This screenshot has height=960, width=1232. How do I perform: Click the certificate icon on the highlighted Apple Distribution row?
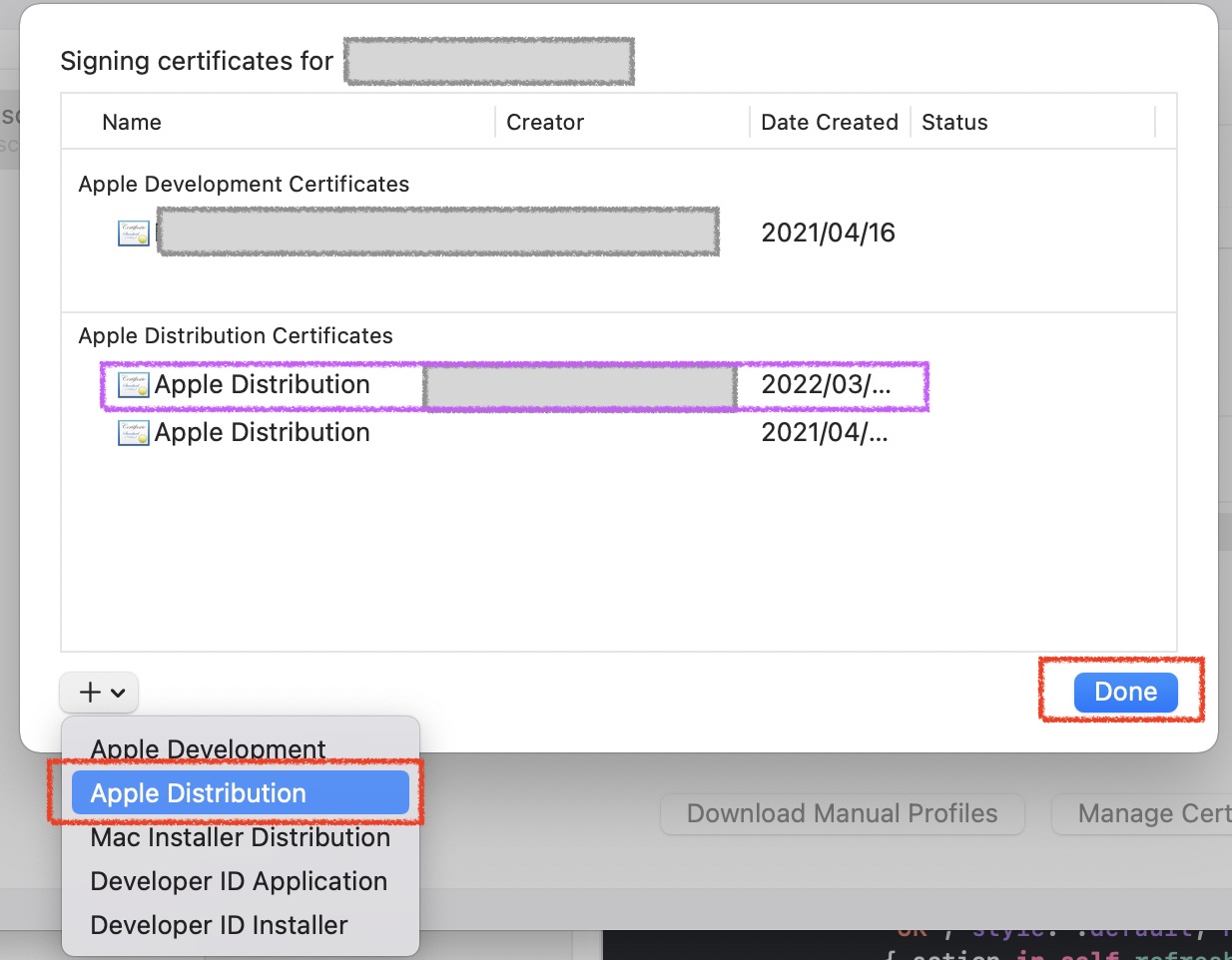(x=133, y=384)
